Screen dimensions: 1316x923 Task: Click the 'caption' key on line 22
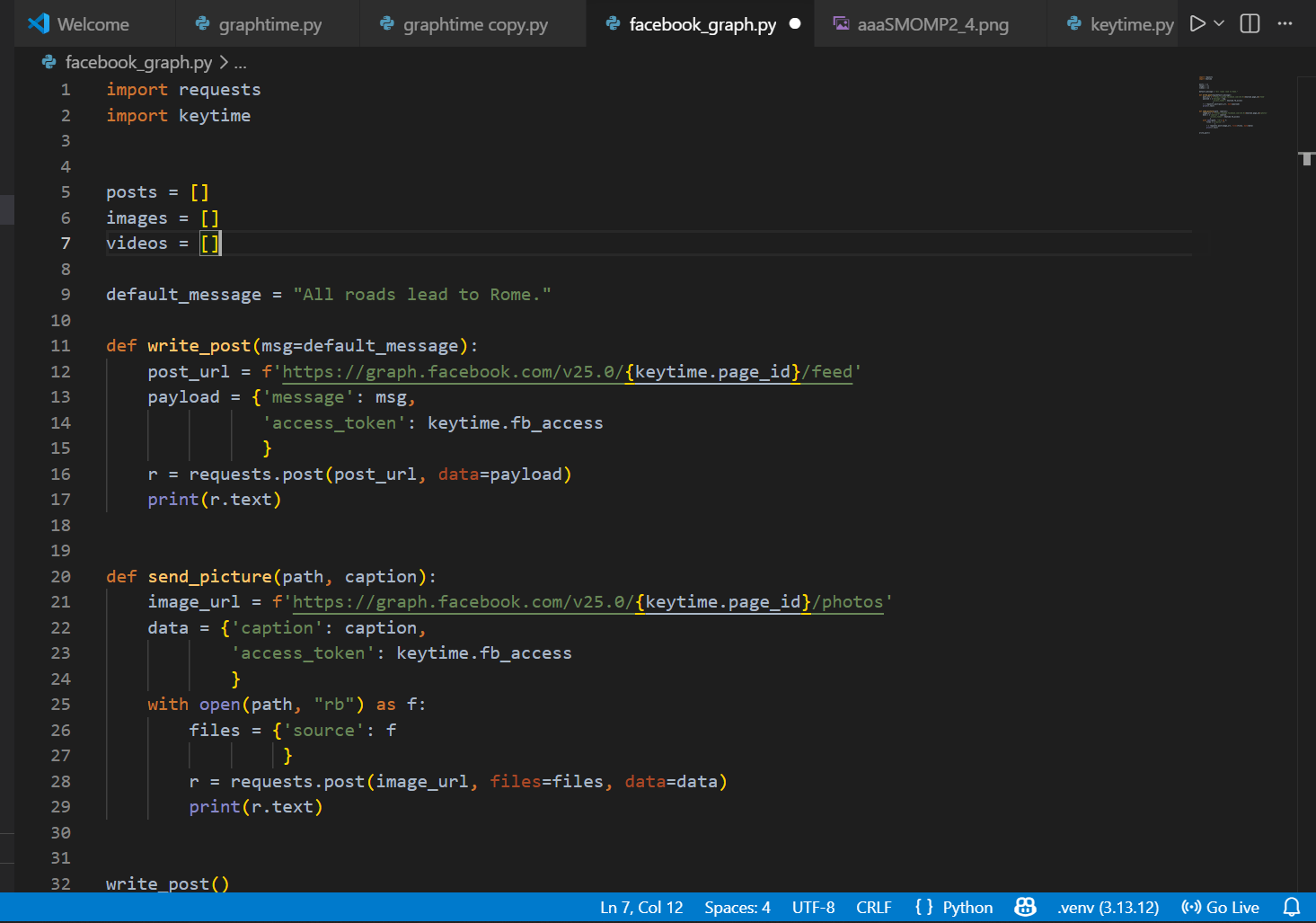tap(277, 628)
